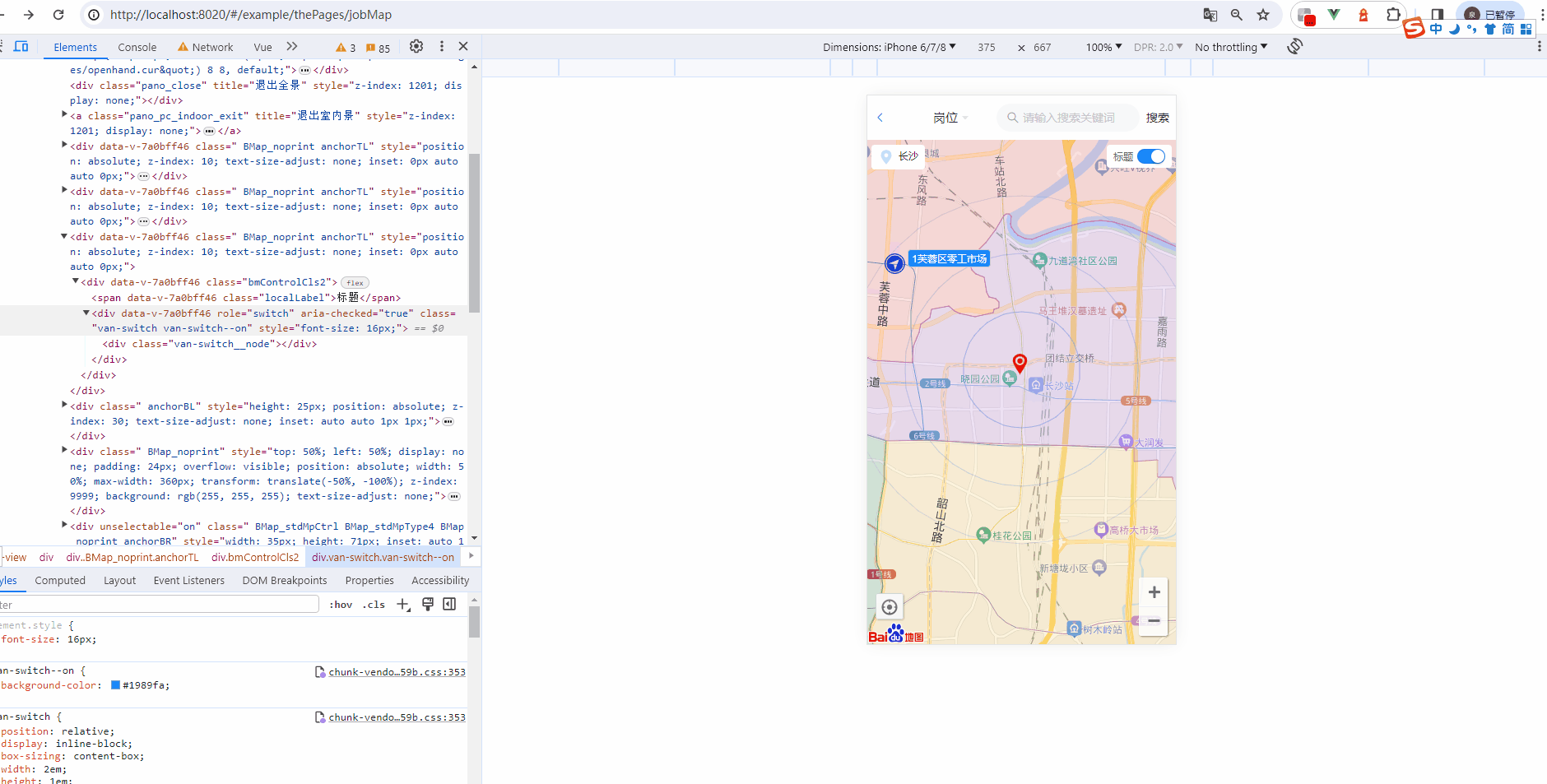Switch to the Console tab
The image size is (1547, 784).
tap(137, 47)
